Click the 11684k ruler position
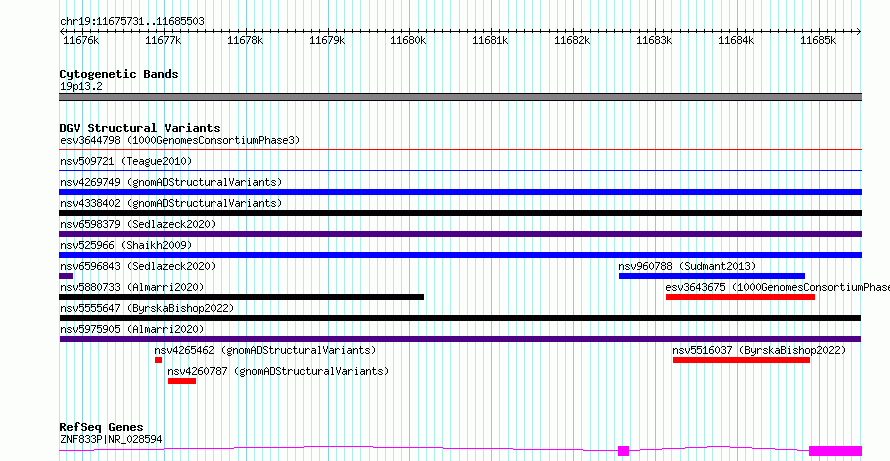This screenshot has height=461, width=890. pos(736,40)
